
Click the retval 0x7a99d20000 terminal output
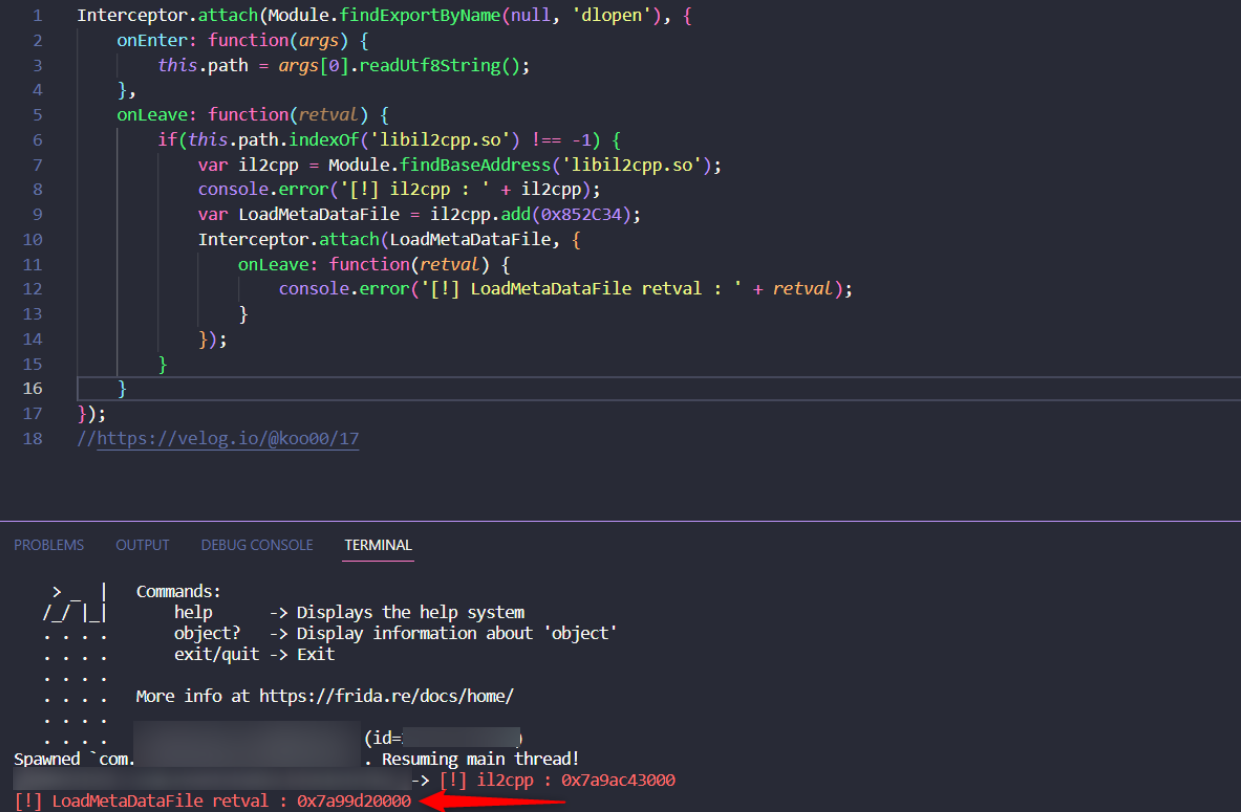tap(354, 801)
